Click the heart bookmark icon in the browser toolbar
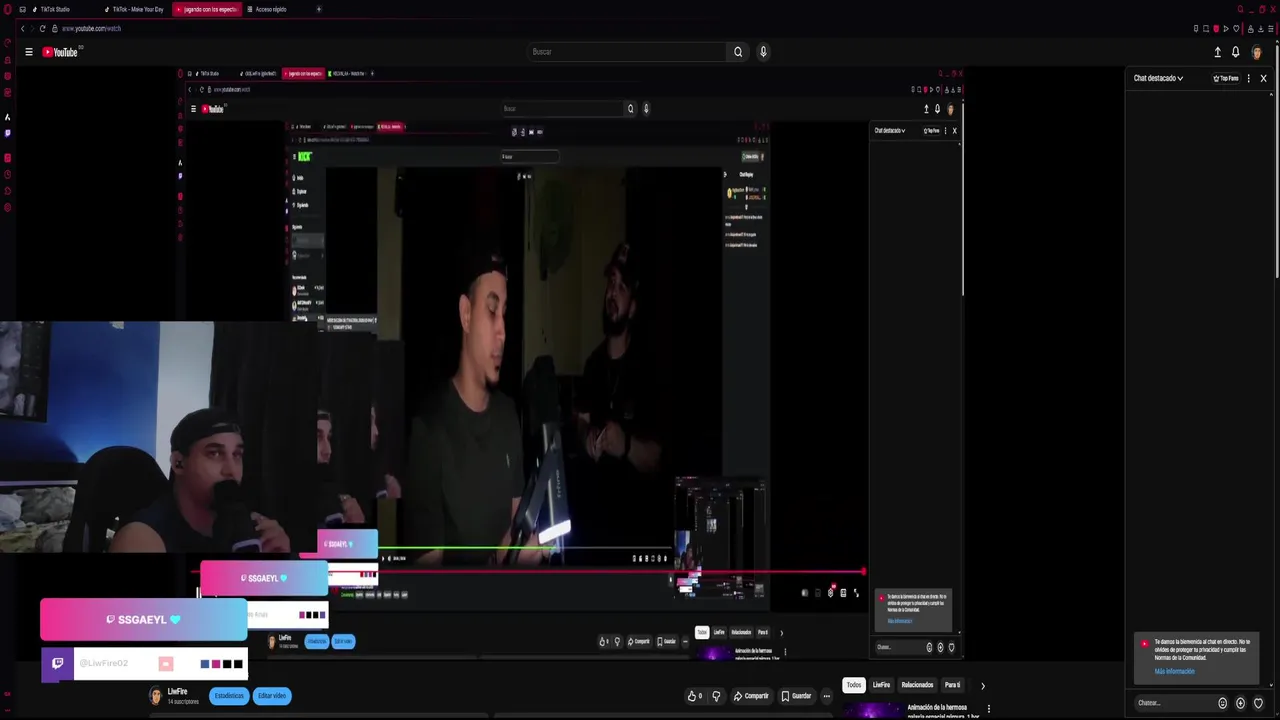 point(1236,28)
